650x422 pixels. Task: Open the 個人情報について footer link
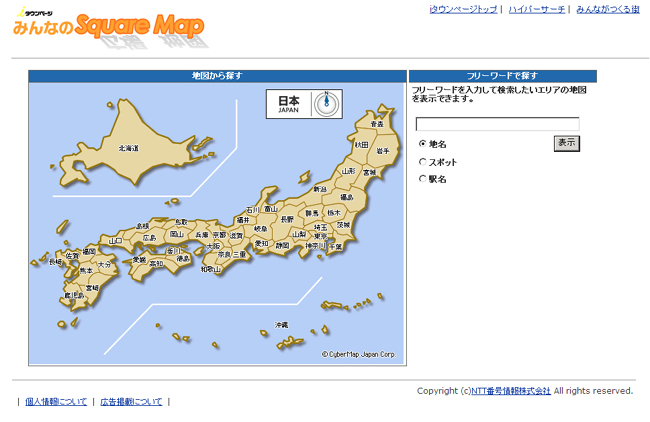tap(55, 401)
